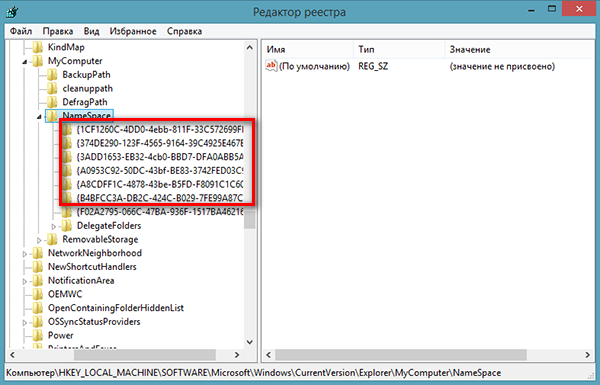Open the Избранное menu
This screenshot has height=385, width=600.
(x=133, y=31)
